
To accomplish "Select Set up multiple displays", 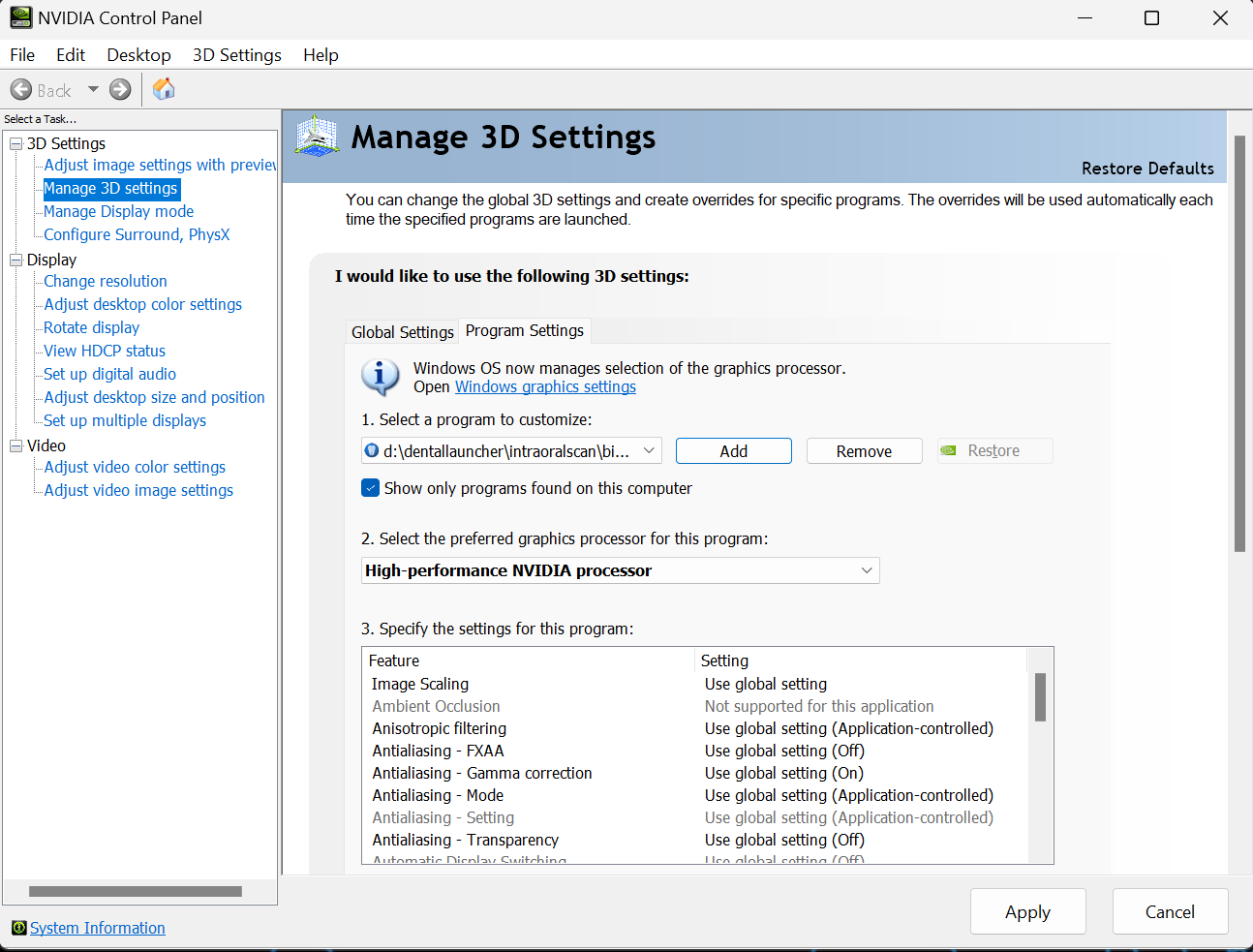I will tap(125, 420).
